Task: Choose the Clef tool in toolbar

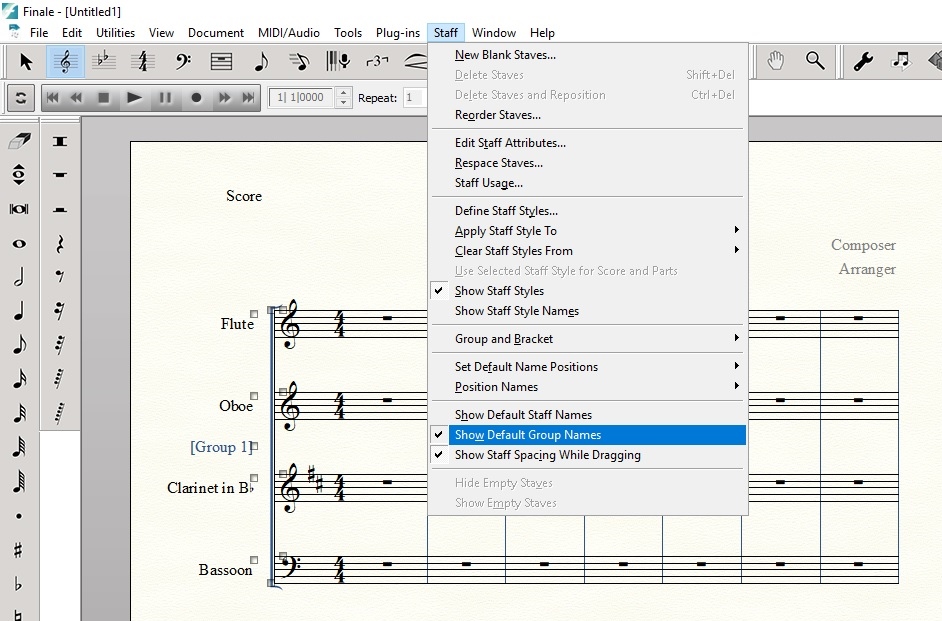Action: point(182,62)
